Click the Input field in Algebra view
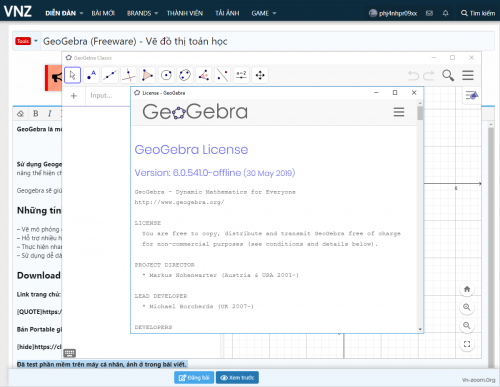The height and width of the screenshot is (387, 500). click(x=108, y=96)
